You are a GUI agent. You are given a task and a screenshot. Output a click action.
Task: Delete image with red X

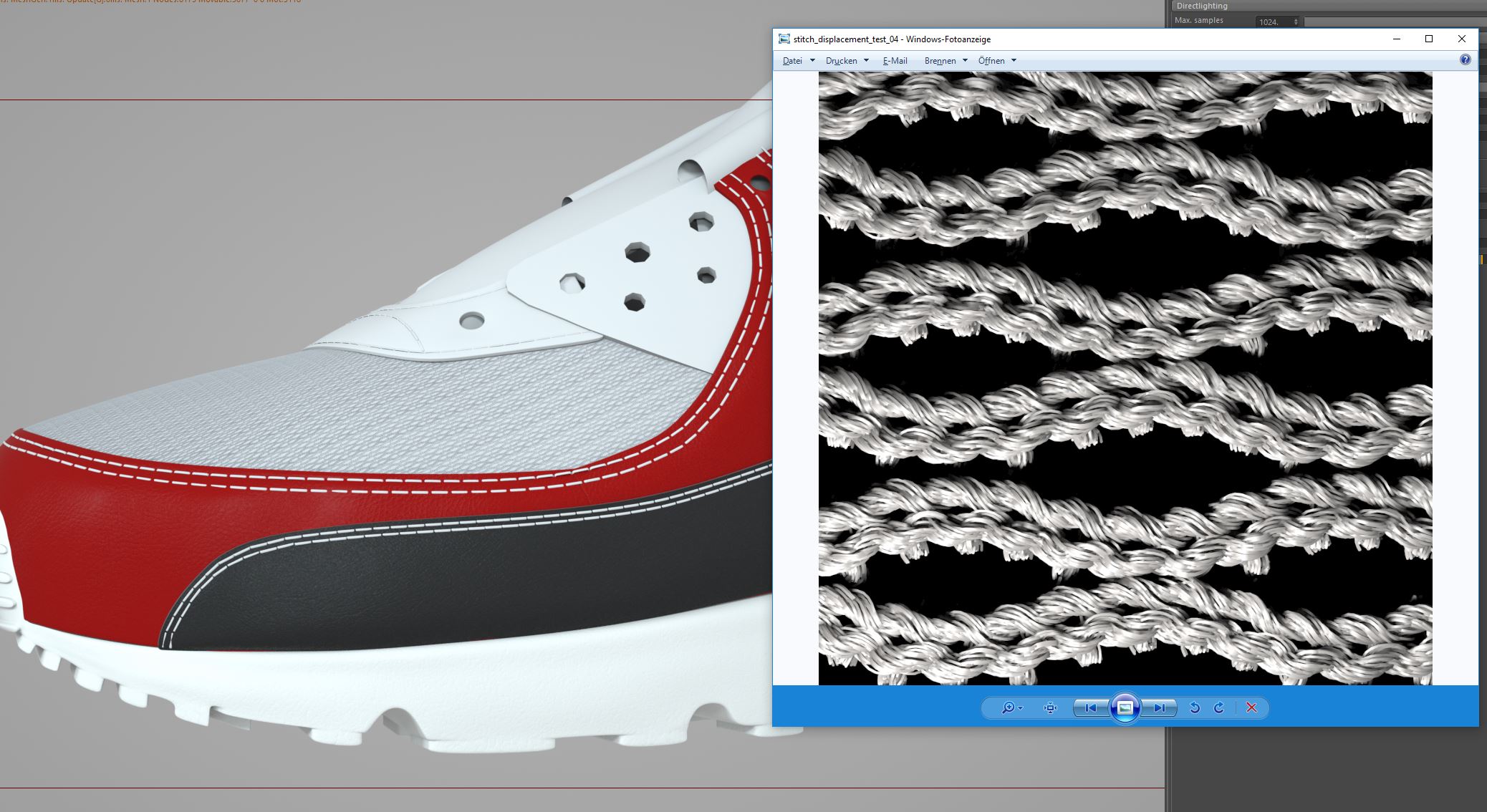[1251, 708]
